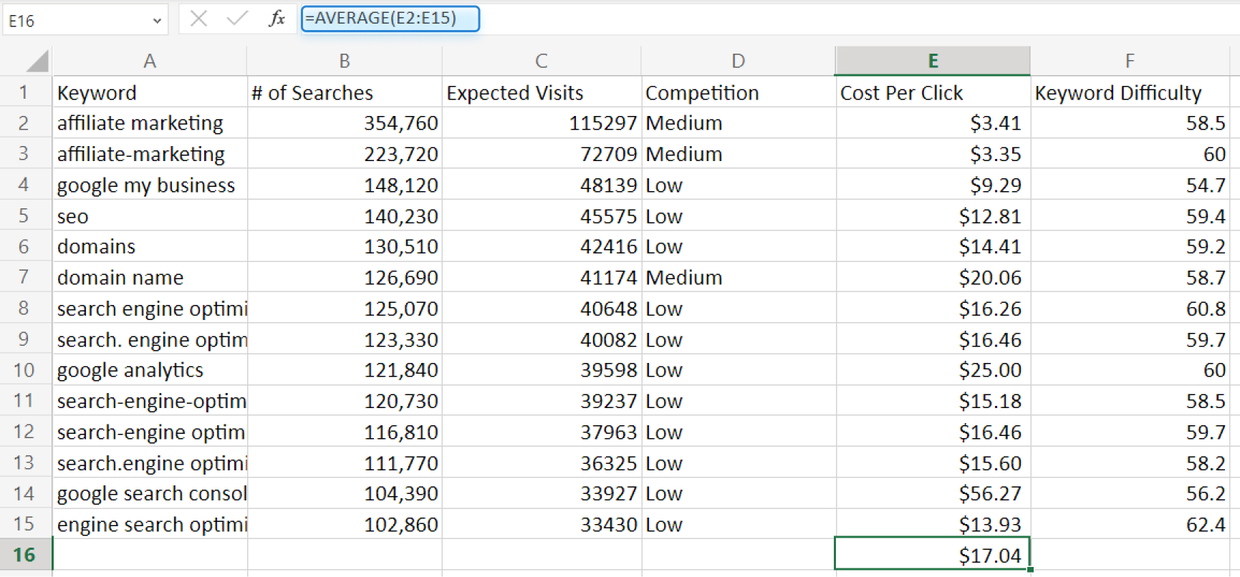This screenshot has height=577, width=1240.
Task: Select column B header above '# of Searches'
Action: pos(344,60)
